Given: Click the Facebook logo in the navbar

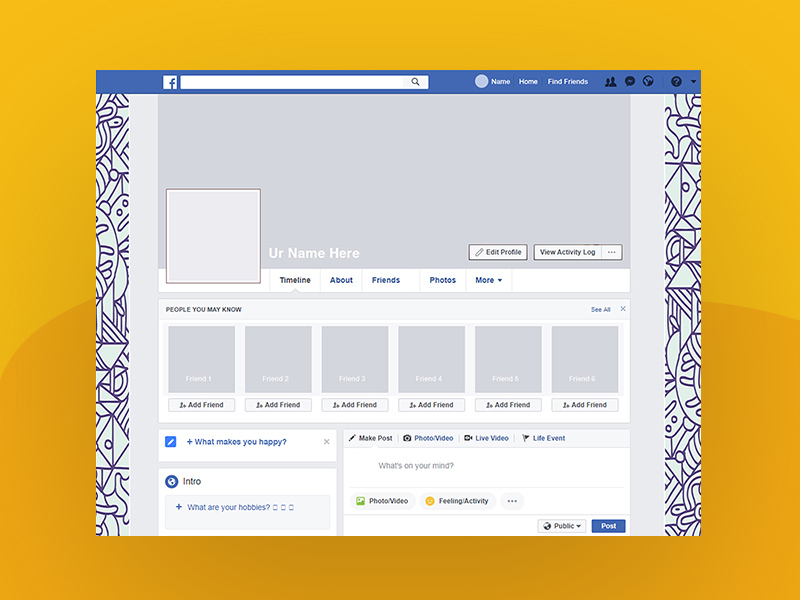Looking at the screenshot, I should coord(170,81).
